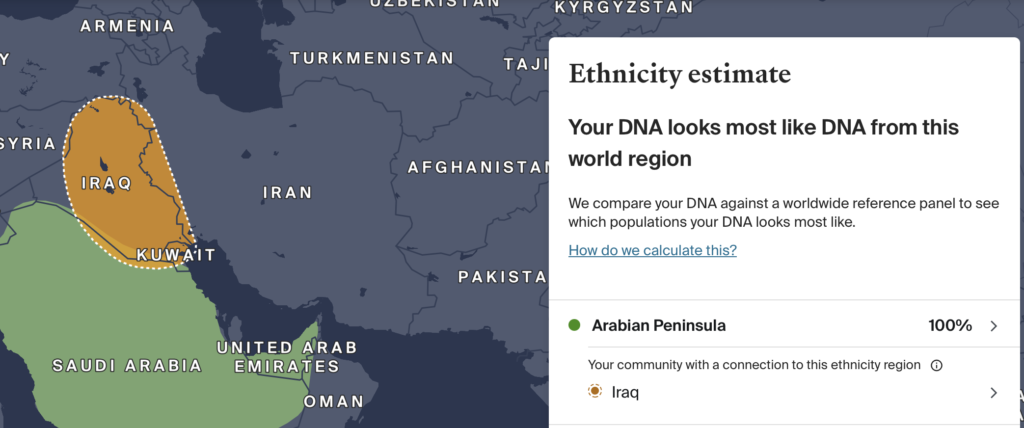Open the Iraq community row chevron
1024x428 pixels.
click(x=994, y=393)
